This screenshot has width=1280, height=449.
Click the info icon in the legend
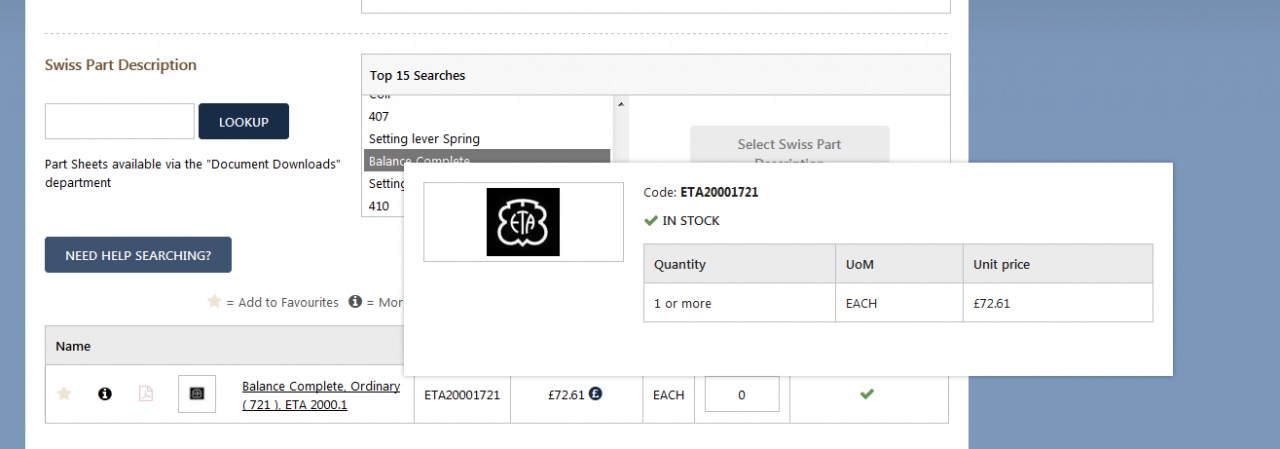point(355,302)
